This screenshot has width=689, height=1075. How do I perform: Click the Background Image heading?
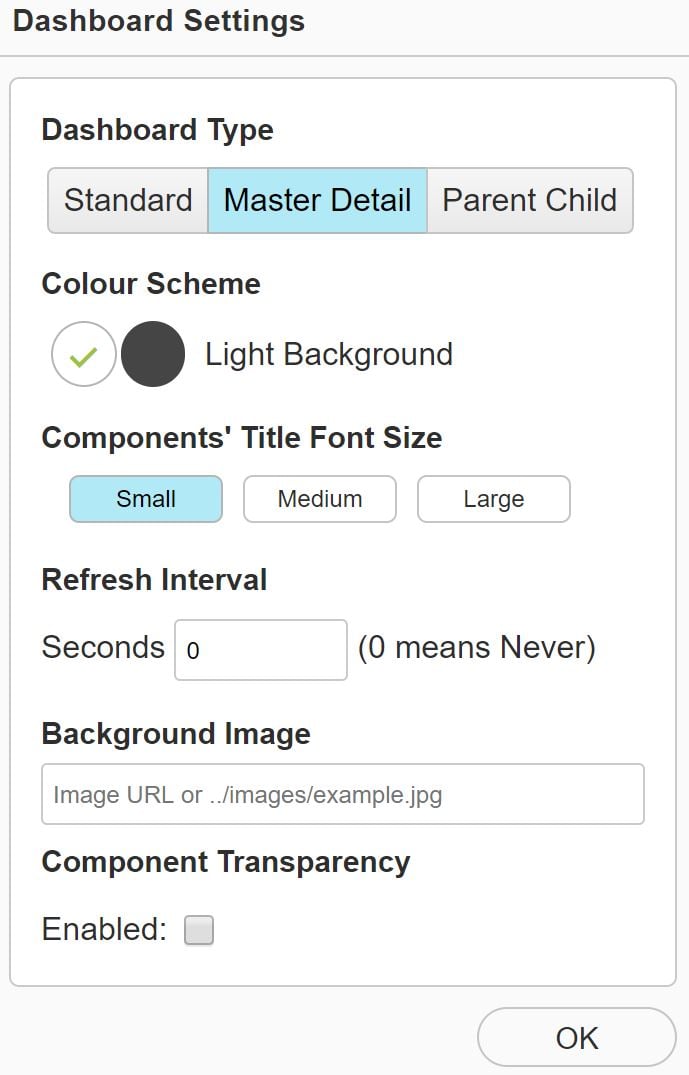pos(175,733)
